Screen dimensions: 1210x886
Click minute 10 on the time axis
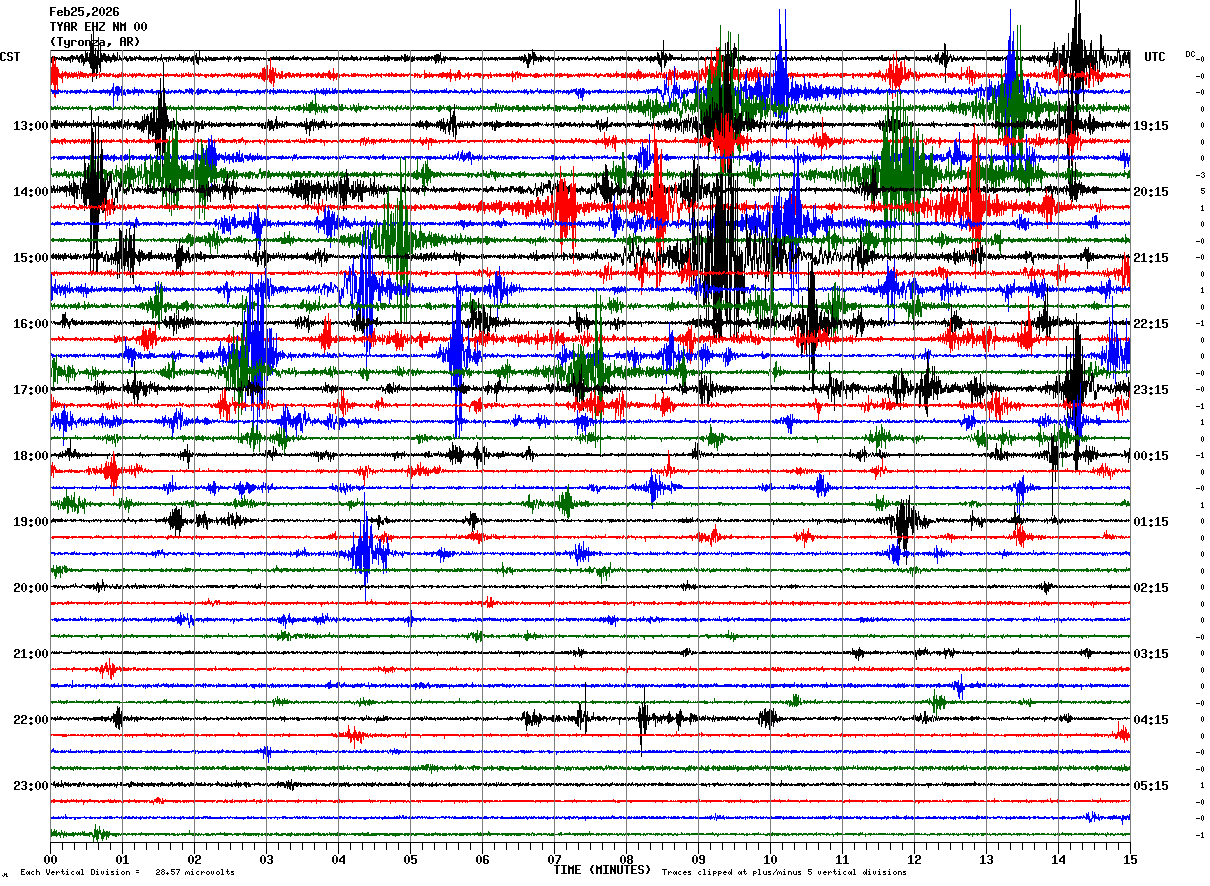pos(771,859)
